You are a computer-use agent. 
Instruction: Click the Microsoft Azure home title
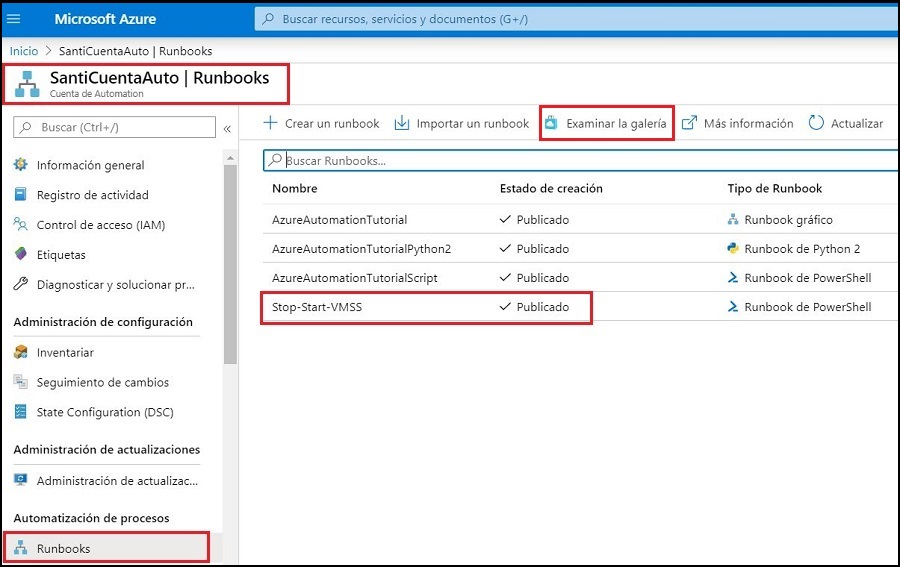coord(105,19)
